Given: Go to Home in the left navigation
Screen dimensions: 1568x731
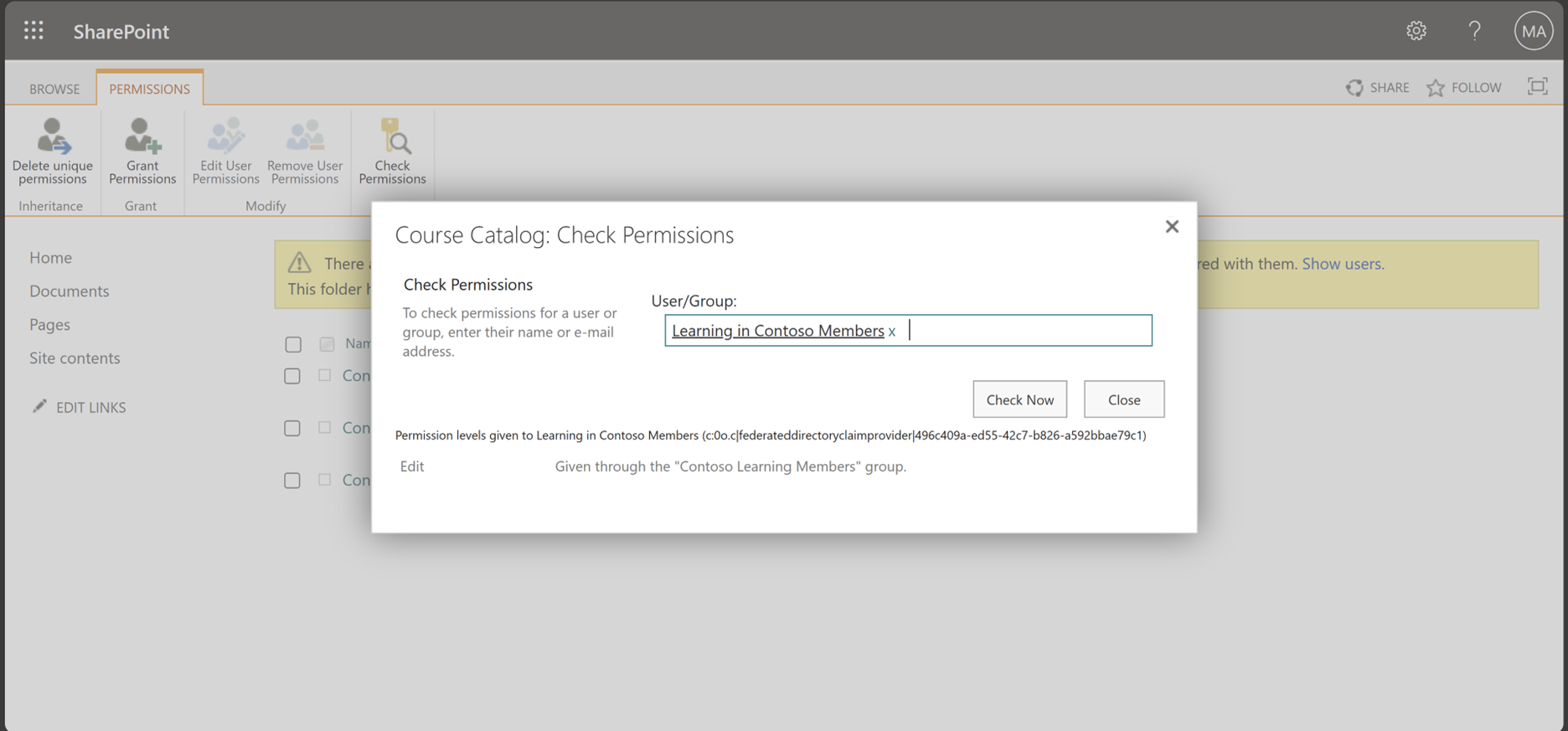Looking at the screenshot, I should [x=51, y=258].
